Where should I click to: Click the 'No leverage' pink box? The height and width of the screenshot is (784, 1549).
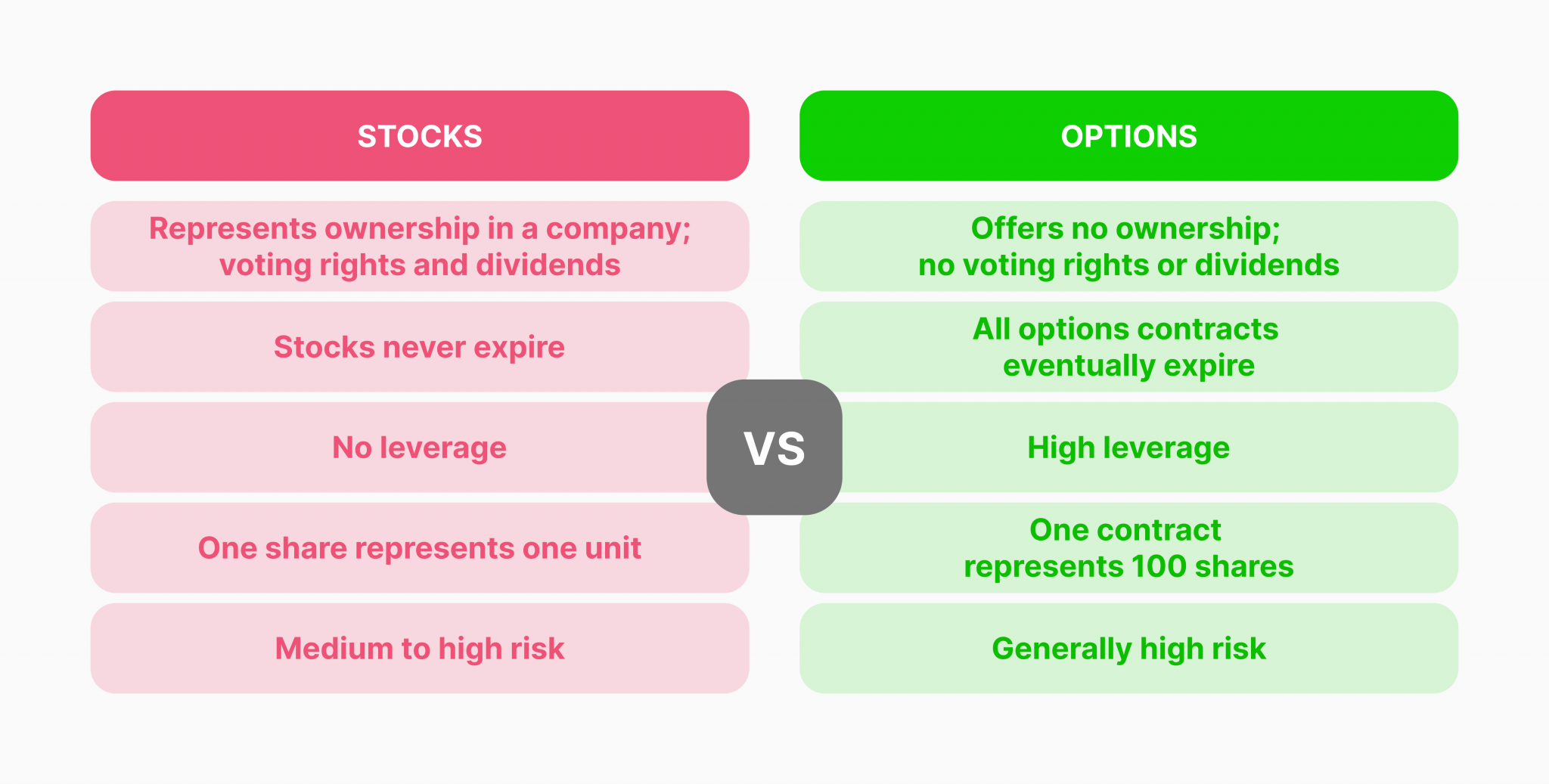pos(420,448)
